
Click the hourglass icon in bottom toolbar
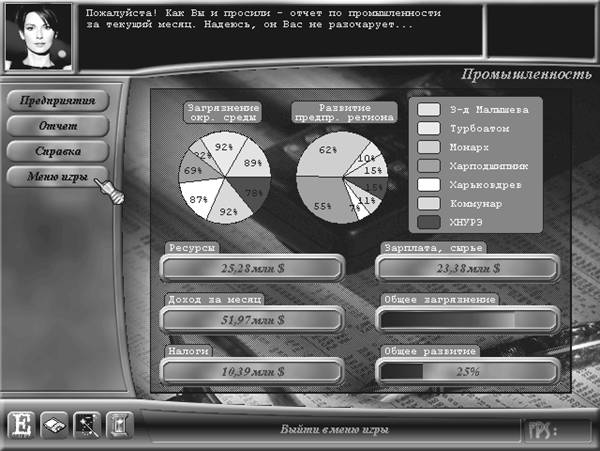pos(119,426)
